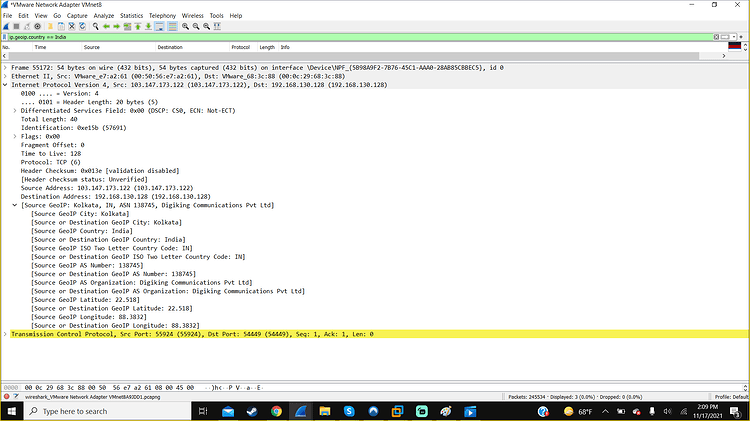The image size is (750, 421).
Task: Jump to the last packet arrow icon
Action: click(x=148, y=26)
